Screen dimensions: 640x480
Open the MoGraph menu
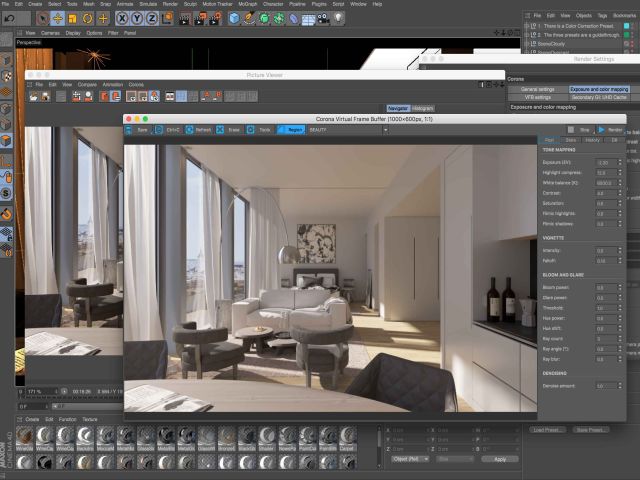point(248,4)
